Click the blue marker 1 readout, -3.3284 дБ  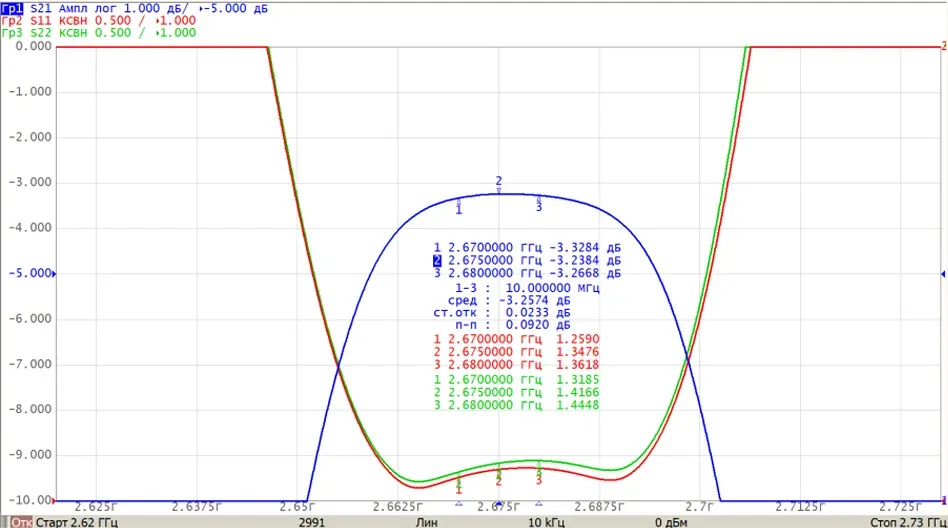(527, 248)
